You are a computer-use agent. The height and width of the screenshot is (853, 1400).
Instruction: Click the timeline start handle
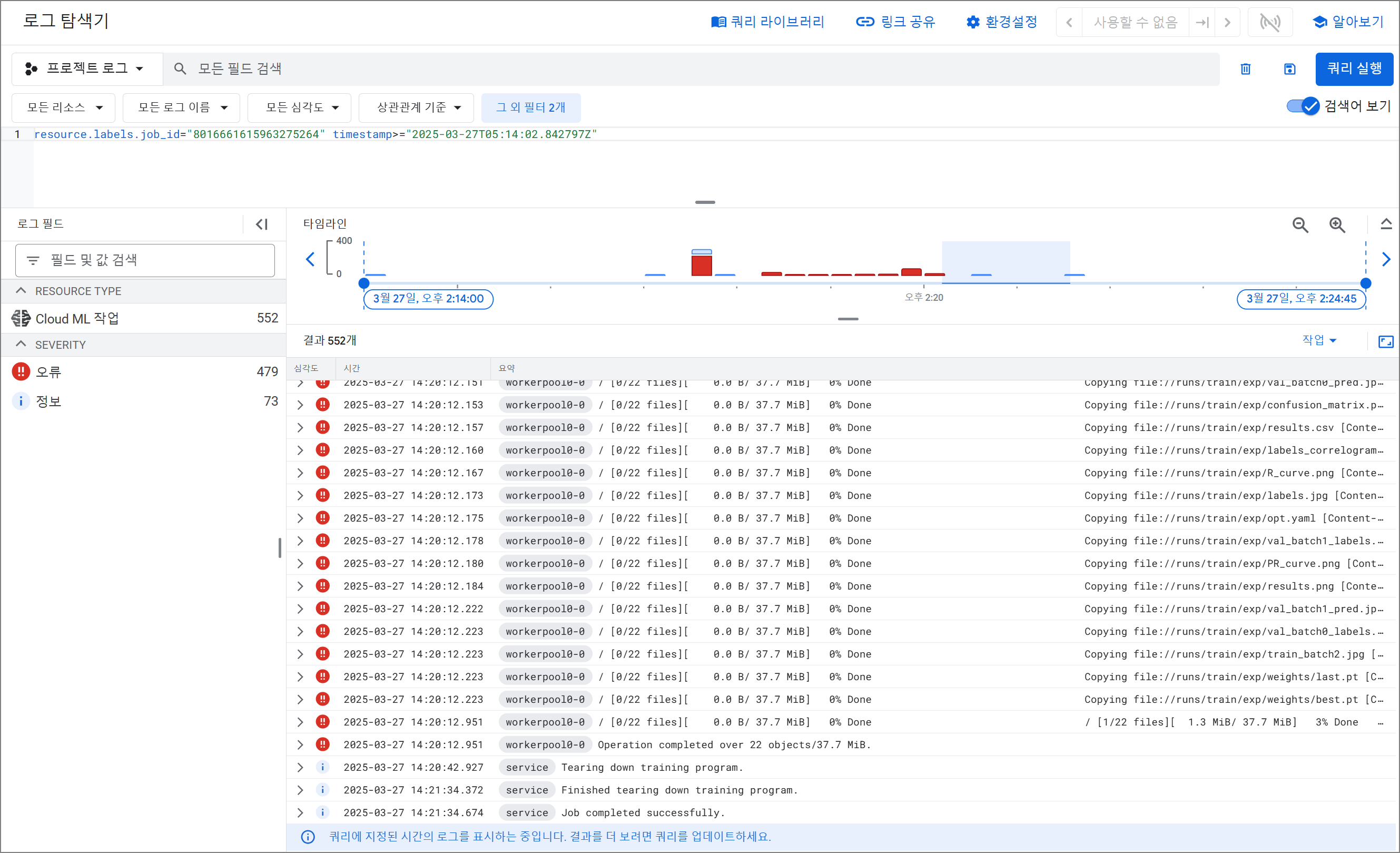tap(364, 283)
